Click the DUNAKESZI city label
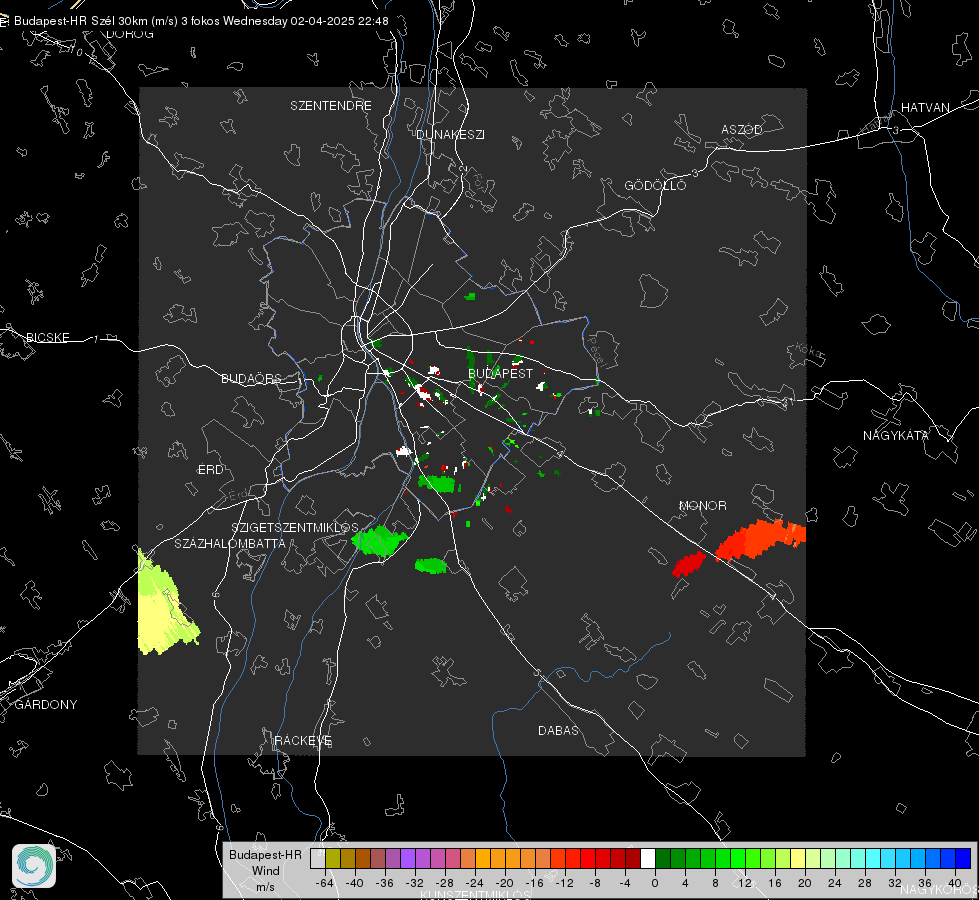Screen dimensions: 979x900 click(450, 134)
